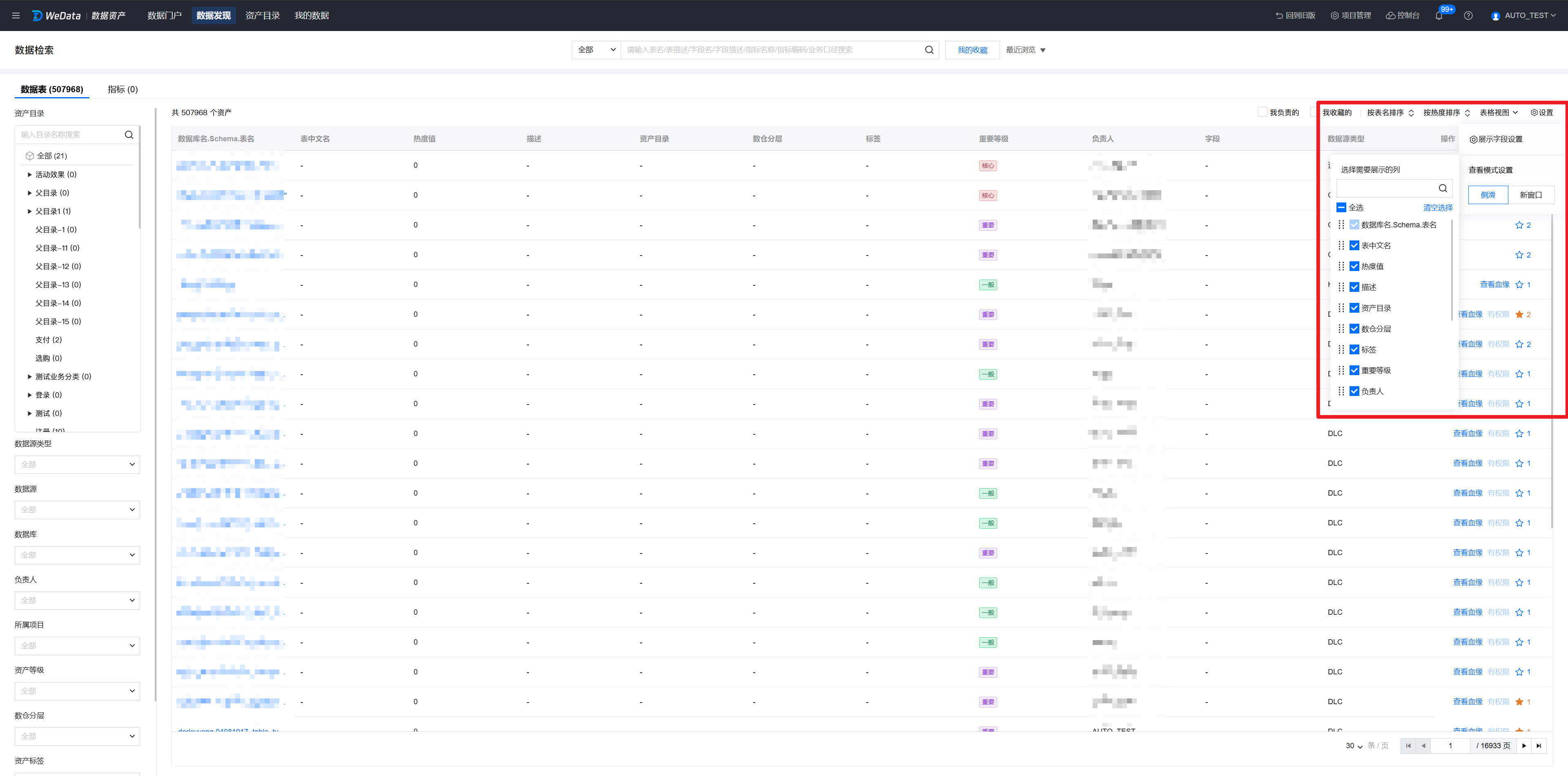Image resolution: width=1568 pixels, height=776 pixels.
Task: Open the help question mark icon
Action: [1468, 16]
